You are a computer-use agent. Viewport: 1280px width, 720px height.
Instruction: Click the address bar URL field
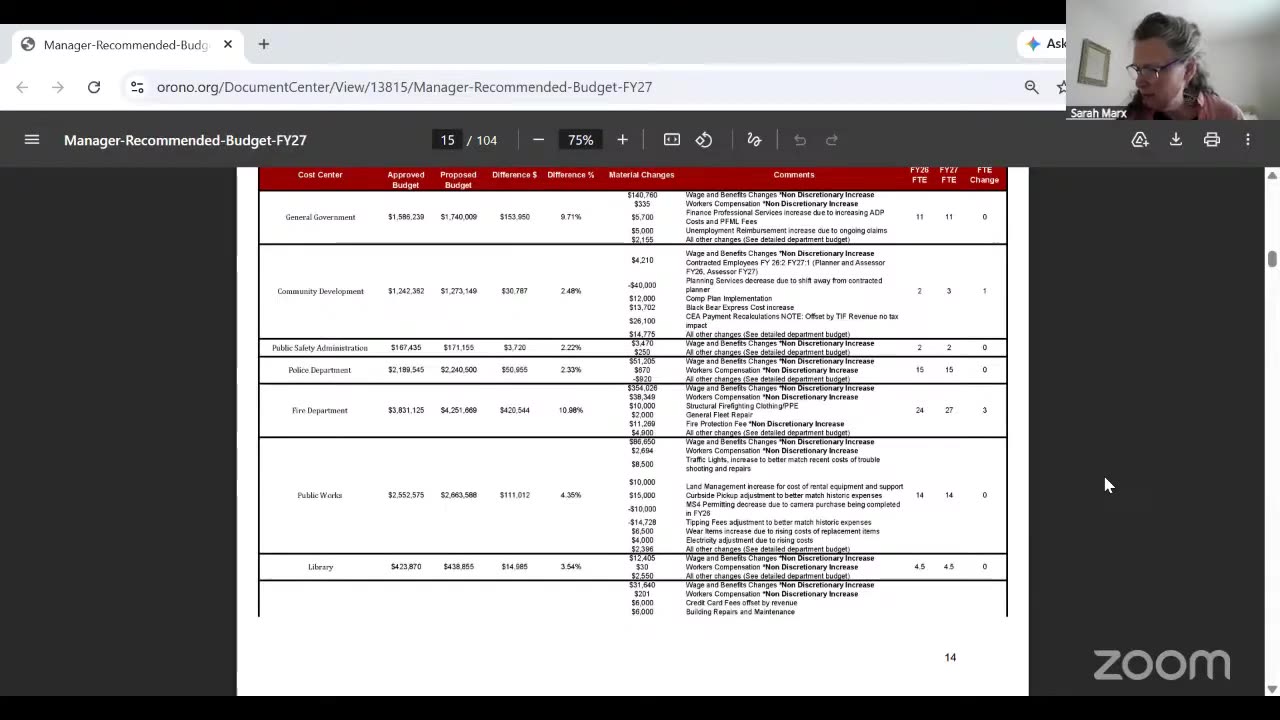pyautogui.click(x=404, y=87)
